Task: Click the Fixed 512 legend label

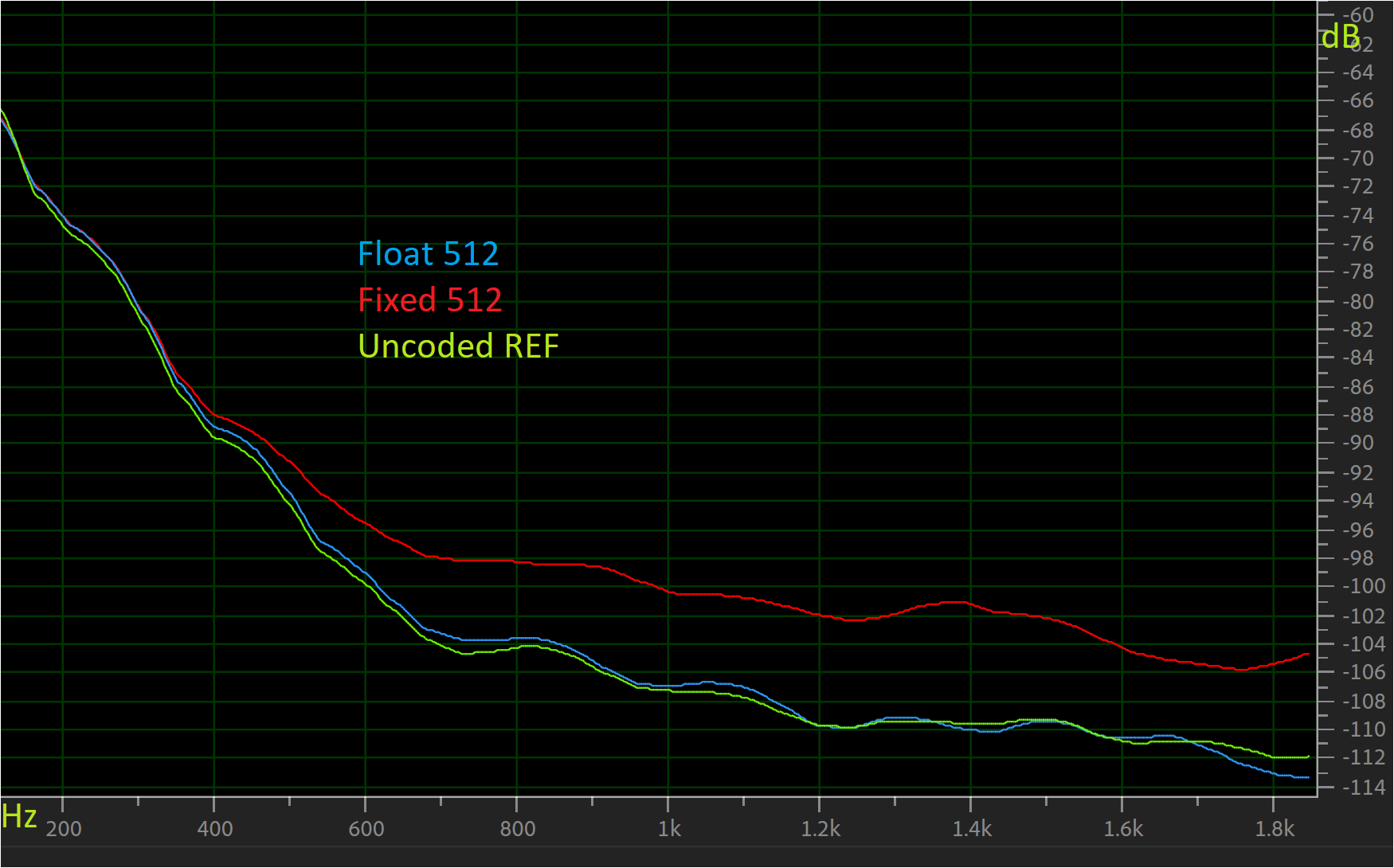Action: [x=429, y=300]
